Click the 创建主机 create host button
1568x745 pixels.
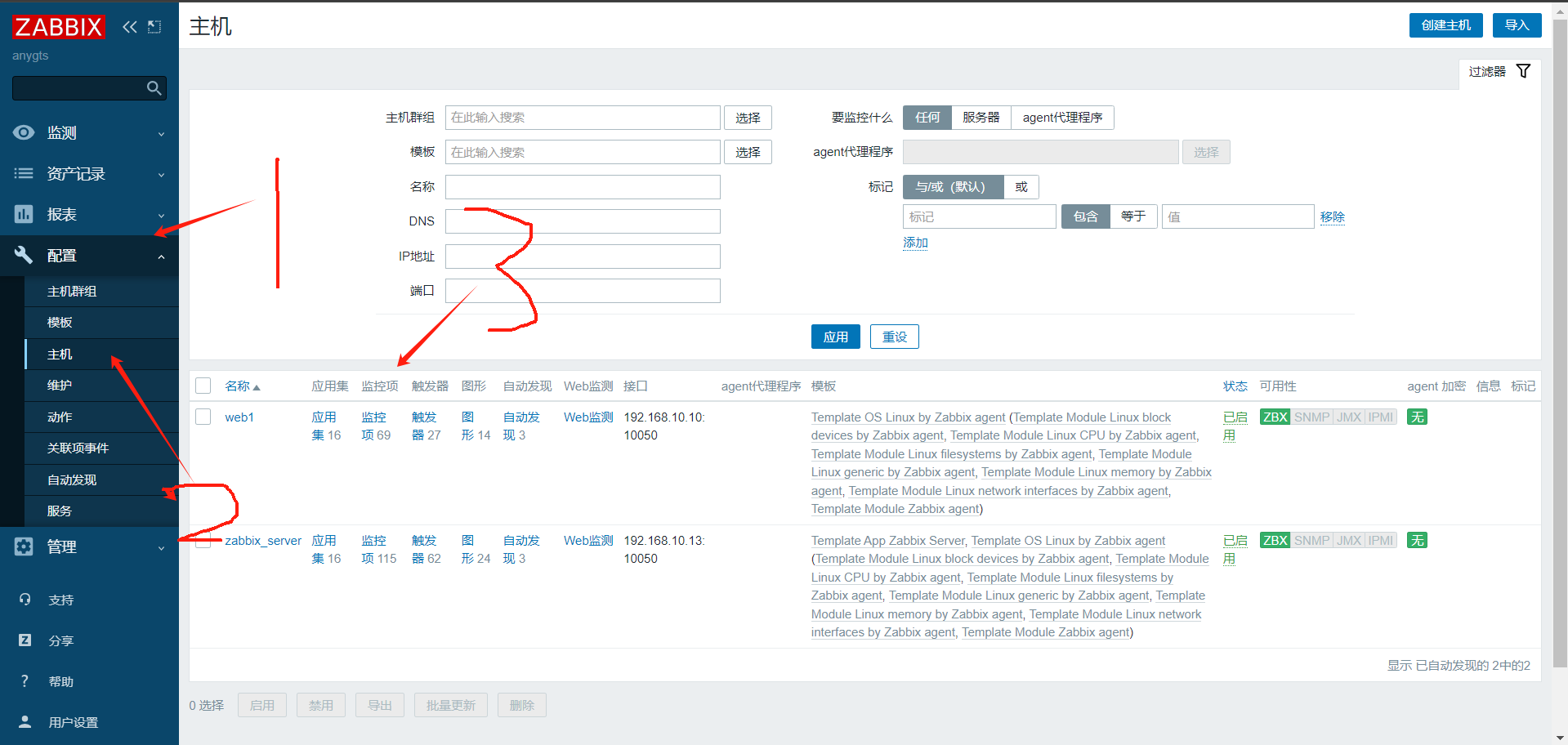[1445, 25]
